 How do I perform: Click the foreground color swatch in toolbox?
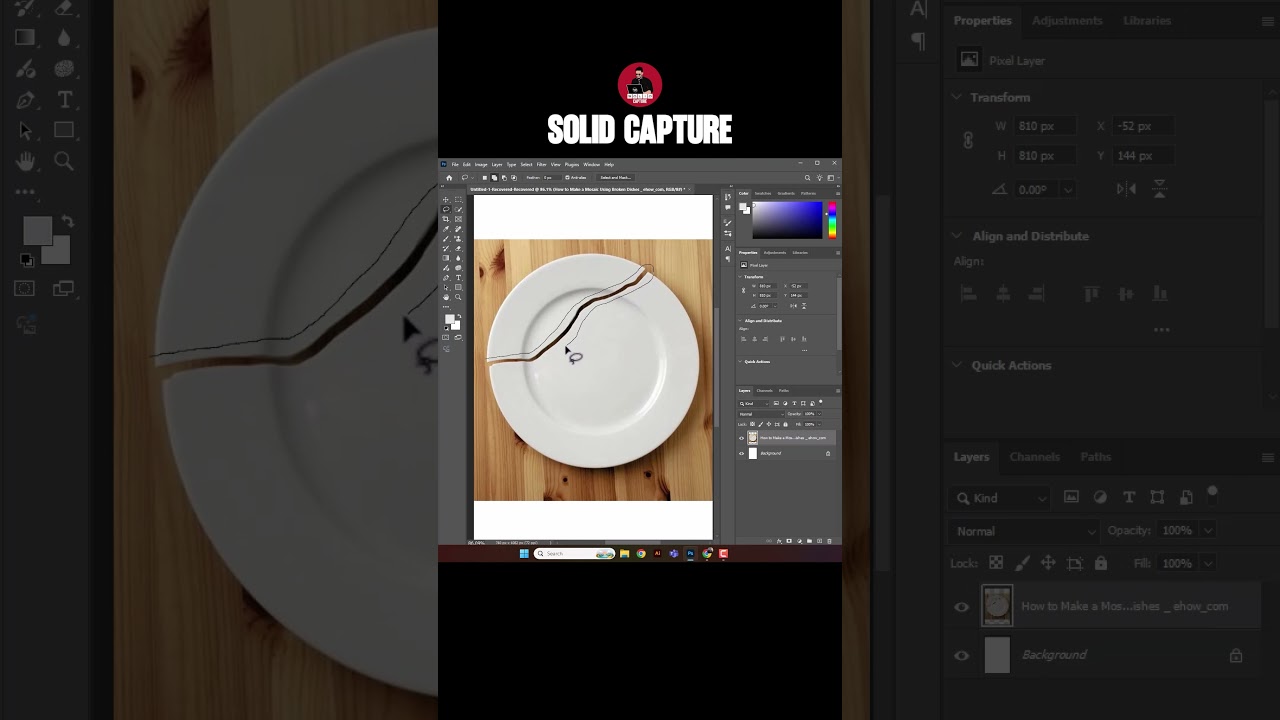pyautogui.click(x=450, y=319)
